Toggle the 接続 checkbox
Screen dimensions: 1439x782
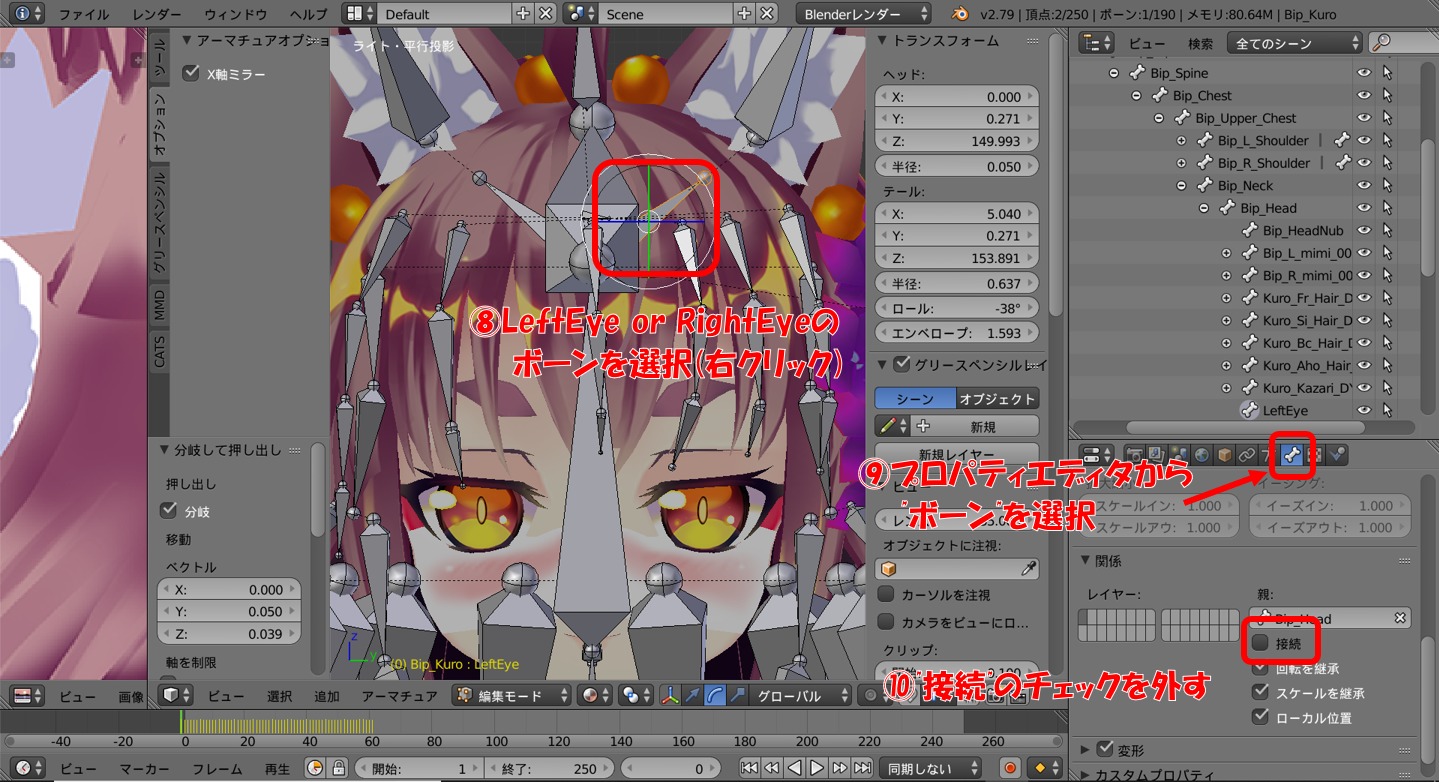(x=1261, y=643)
